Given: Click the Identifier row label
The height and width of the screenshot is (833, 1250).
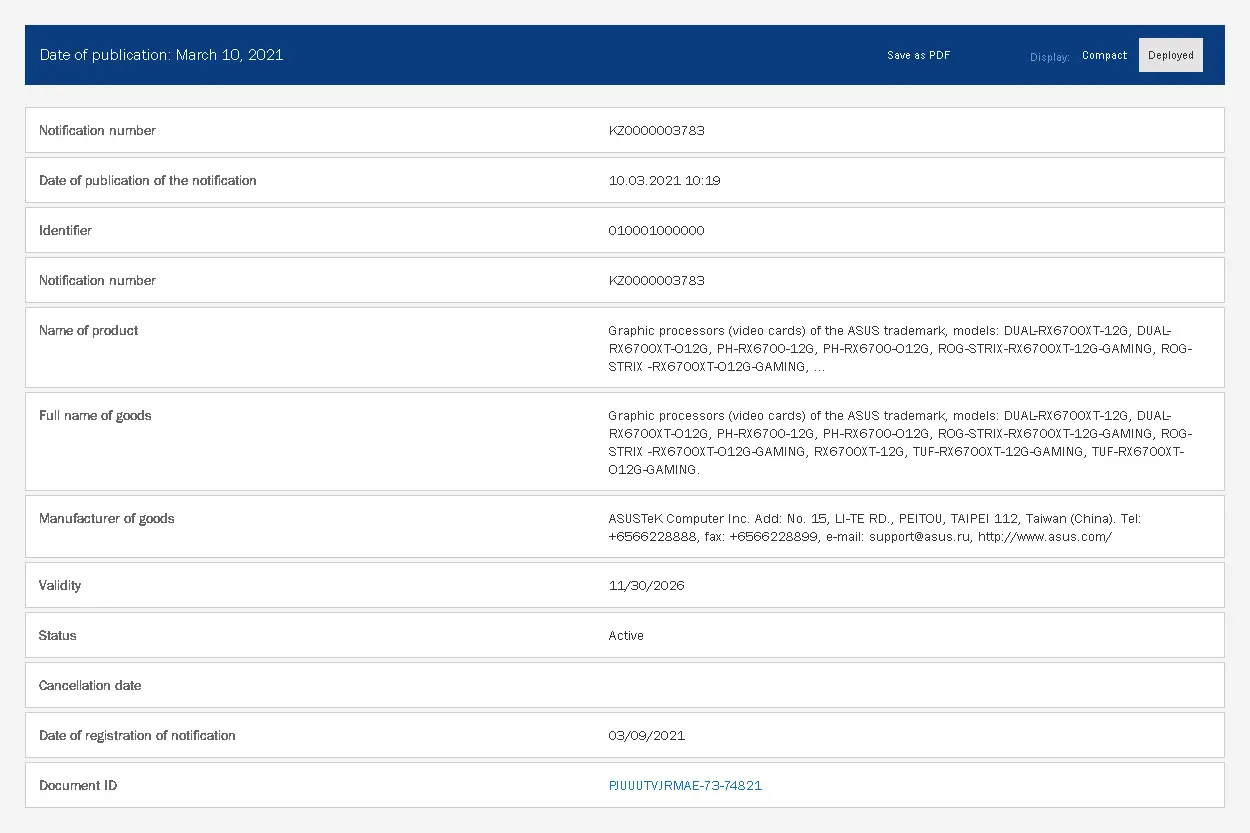Looking at the screenshot, I should tap(65, 230).
